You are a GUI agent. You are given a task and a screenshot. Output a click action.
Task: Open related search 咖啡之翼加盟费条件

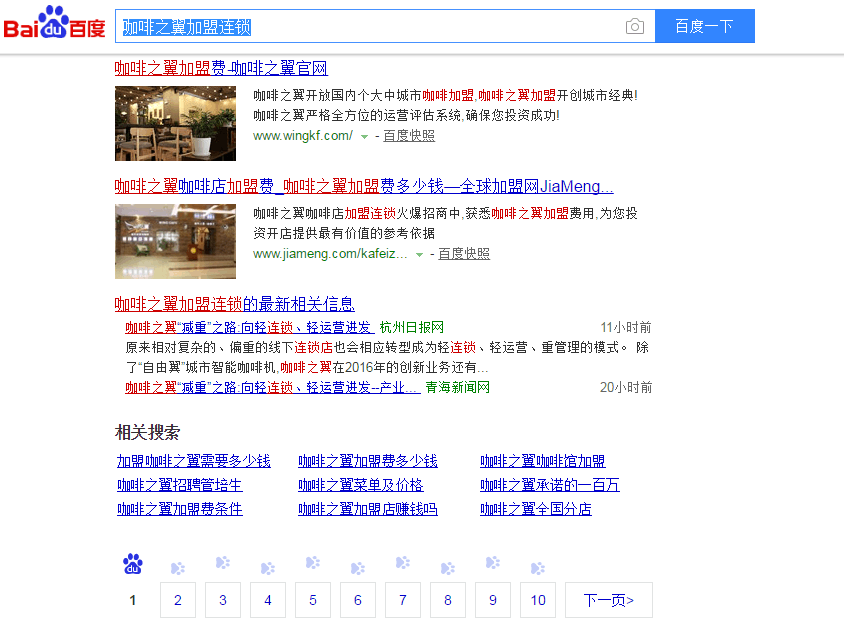coord(180,509)
